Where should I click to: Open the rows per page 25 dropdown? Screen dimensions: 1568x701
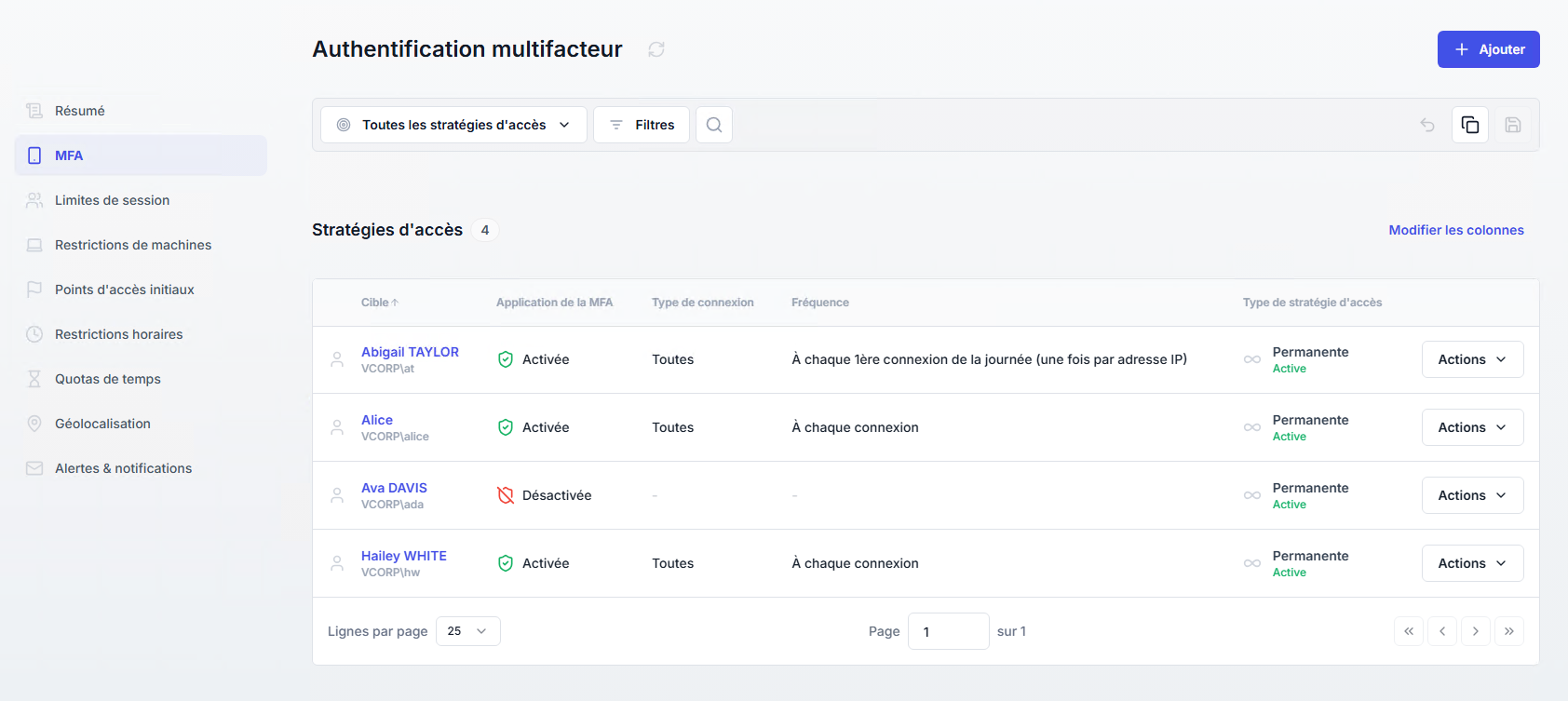click(468, 631)
